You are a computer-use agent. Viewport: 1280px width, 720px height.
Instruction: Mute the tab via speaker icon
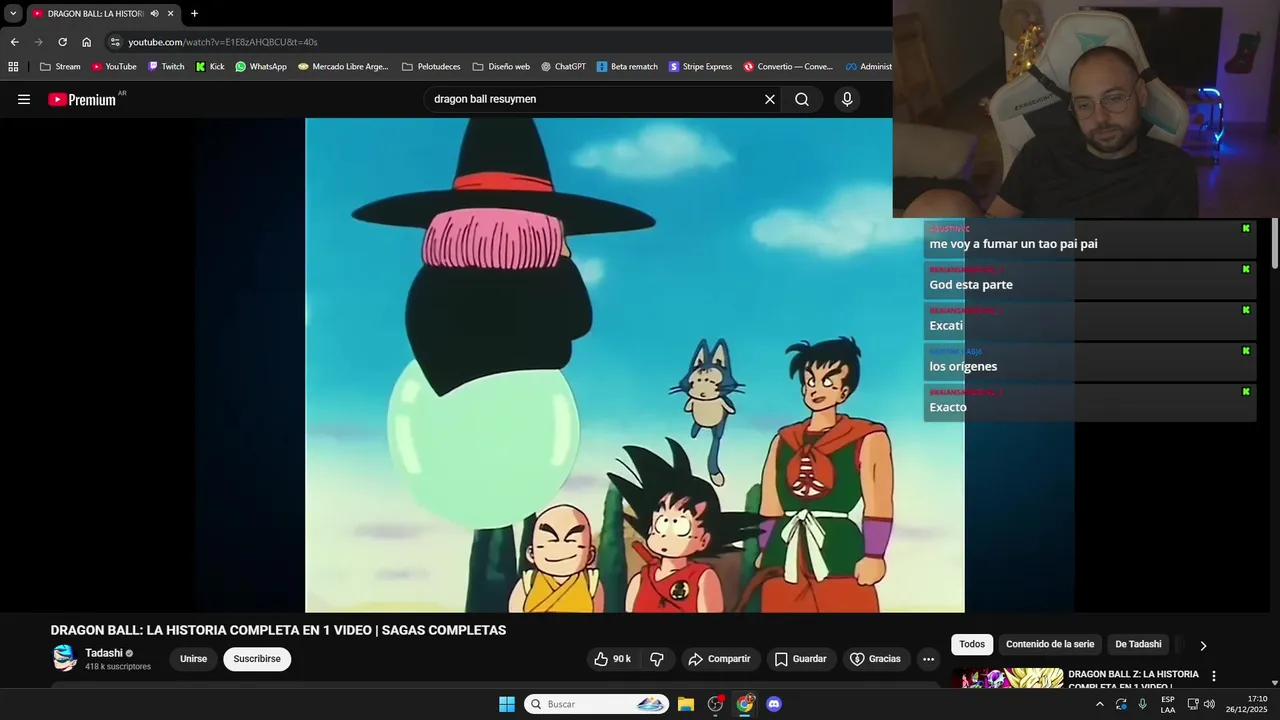coord(154,14)
